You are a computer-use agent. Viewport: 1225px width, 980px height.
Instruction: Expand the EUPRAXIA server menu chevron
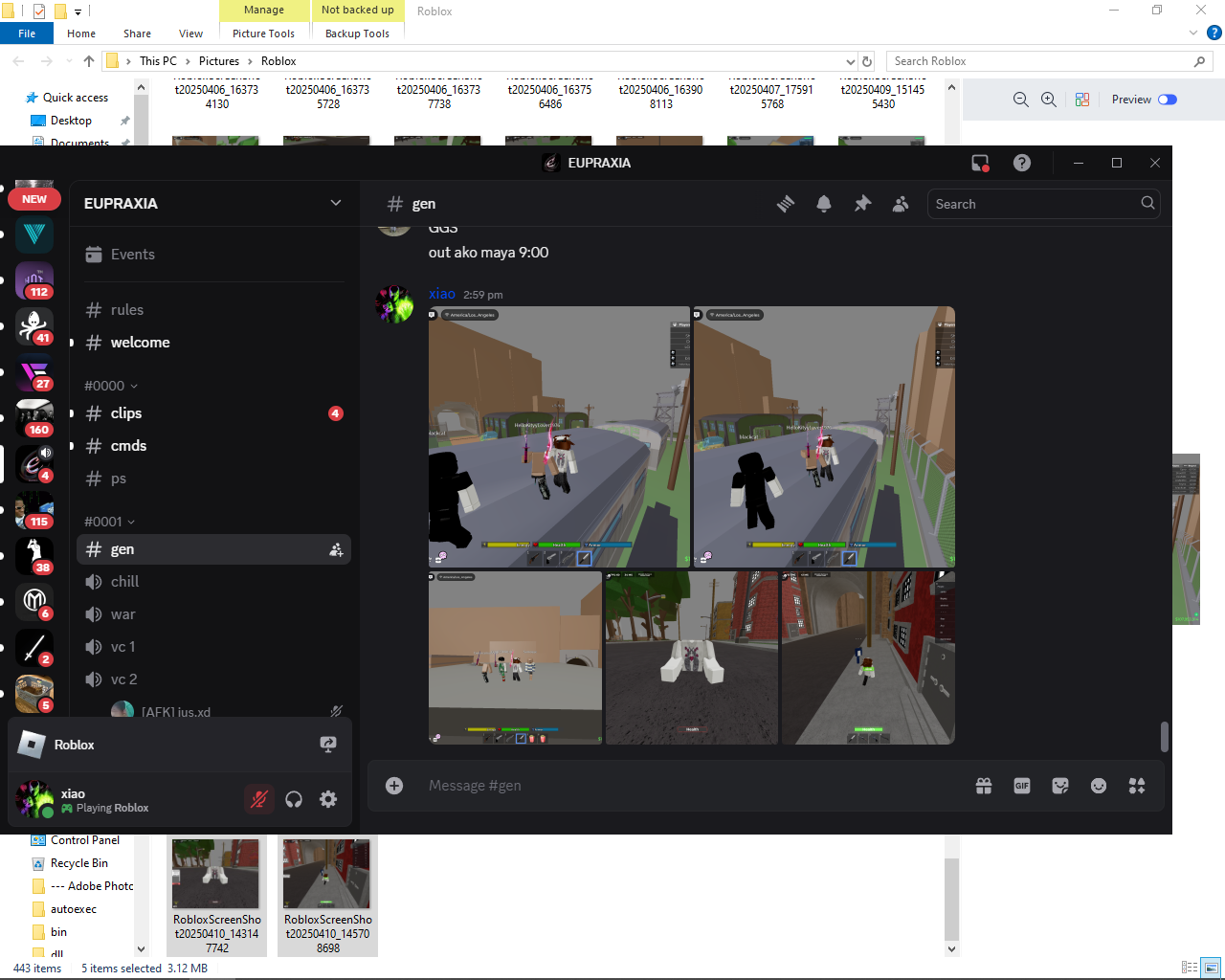tap(336, 203)
